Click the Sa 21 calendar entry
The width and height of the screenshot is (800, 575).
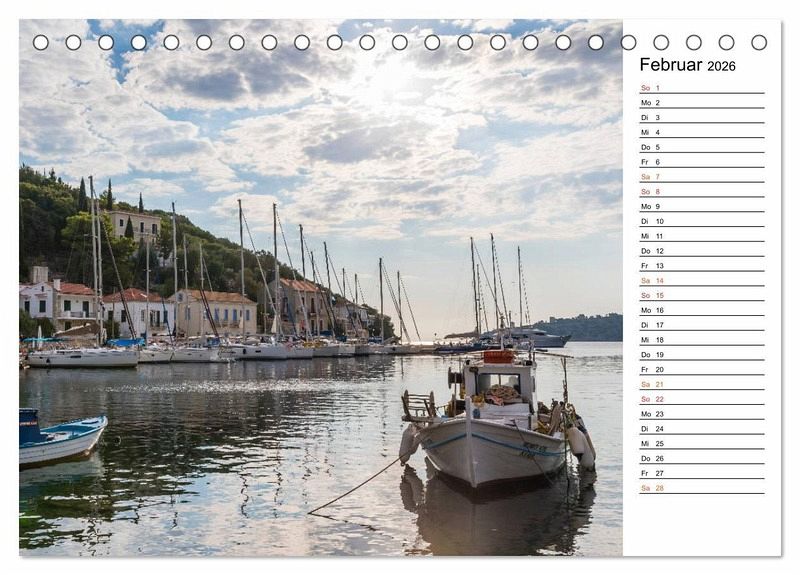click(701, 384)
